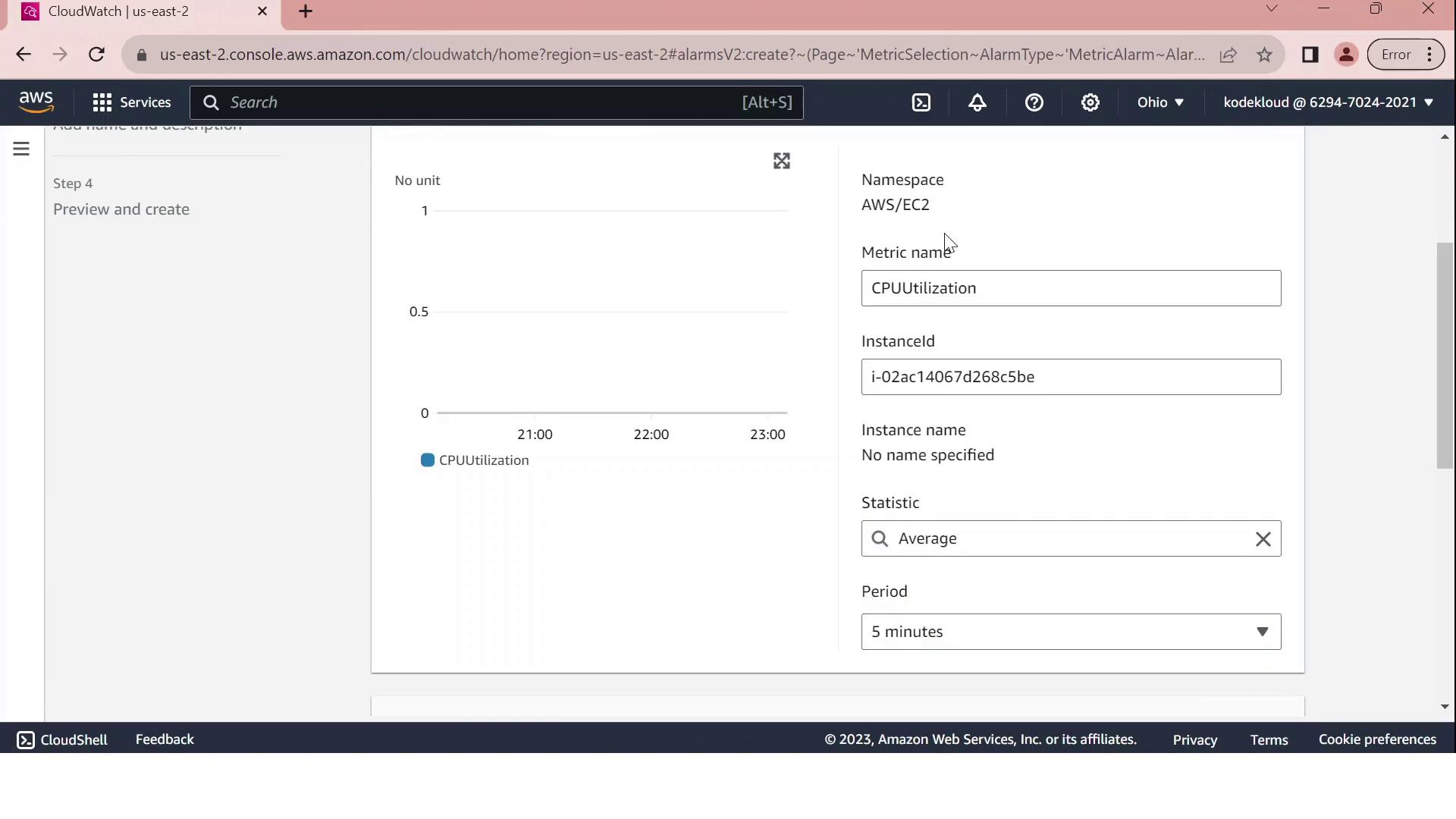The image size is (1456, 819).
Task: Open the CloudShell icon in the top bar
Action: pos(921,102)
